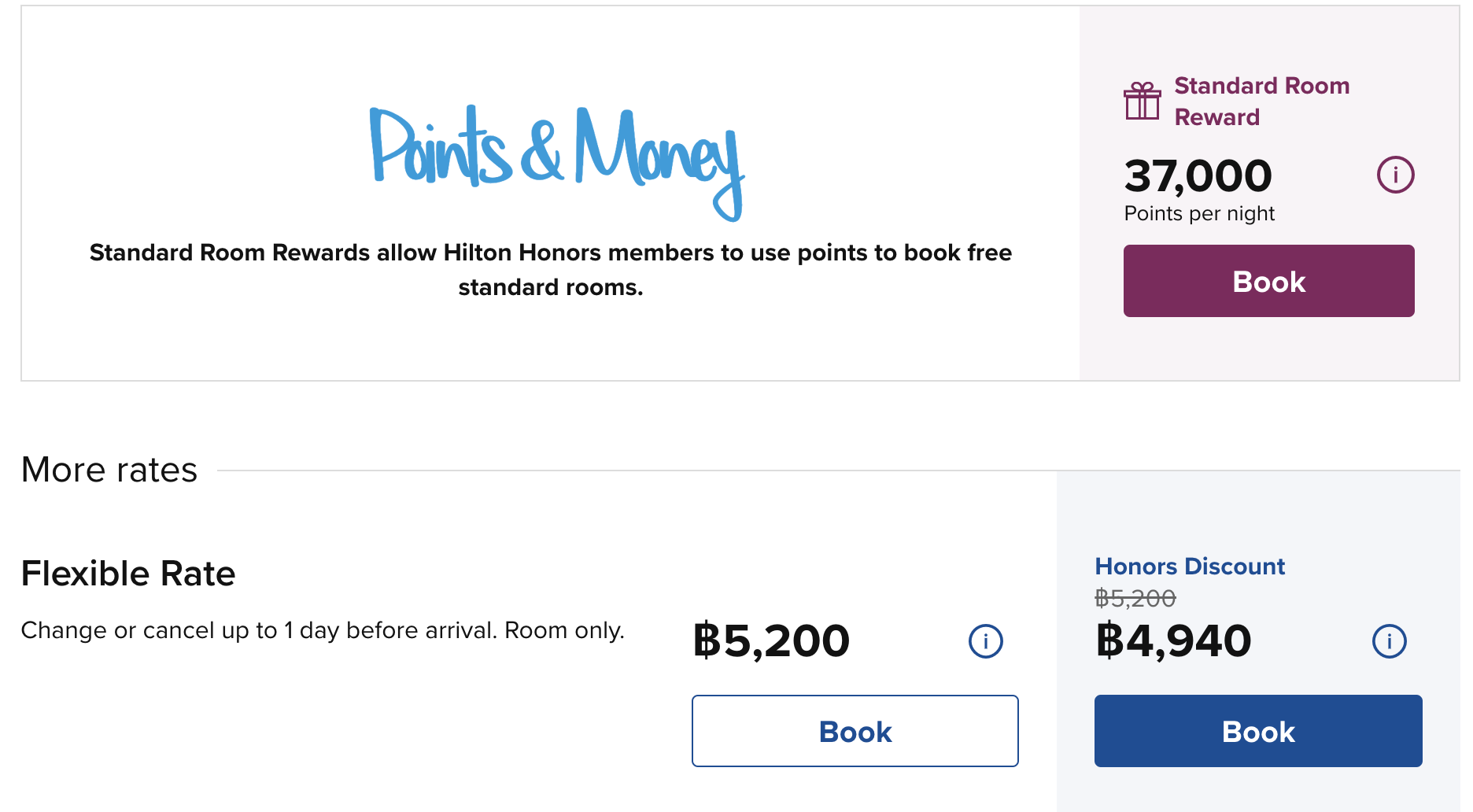Click the Flexible Rate heading
Screen dimensions: 1473x812
click(x=128, y=573)
